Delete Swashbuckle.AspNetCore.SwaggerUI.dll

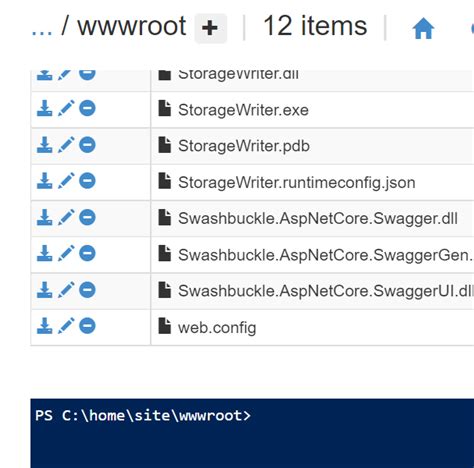[87, 289]
